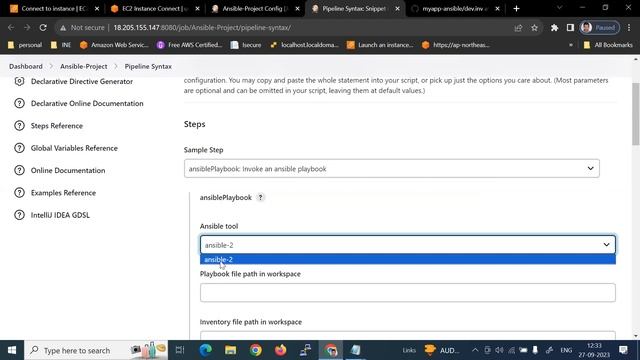This screenshot has width=640, height=360.
Task: Click the Declarative Directive Generator gear icon
Action: tap(19, 81)
